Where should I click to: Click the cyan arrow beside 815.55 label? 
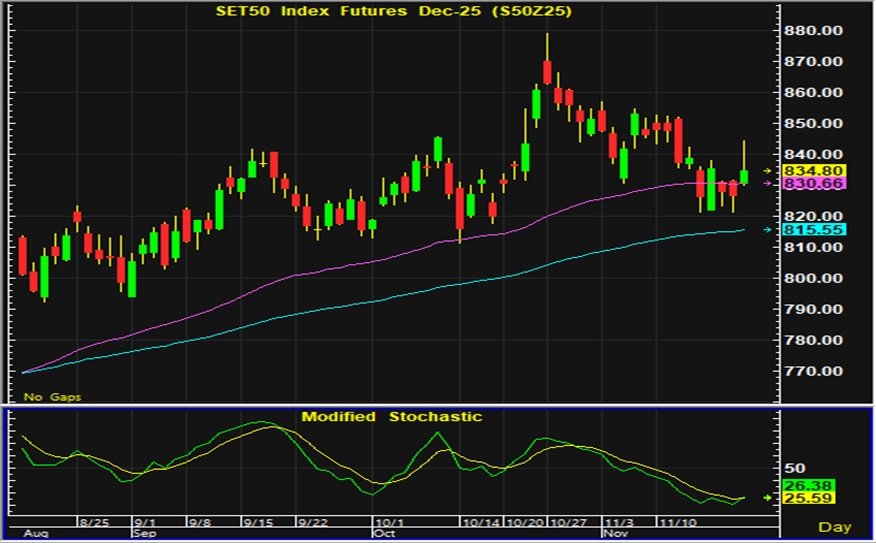767,230
